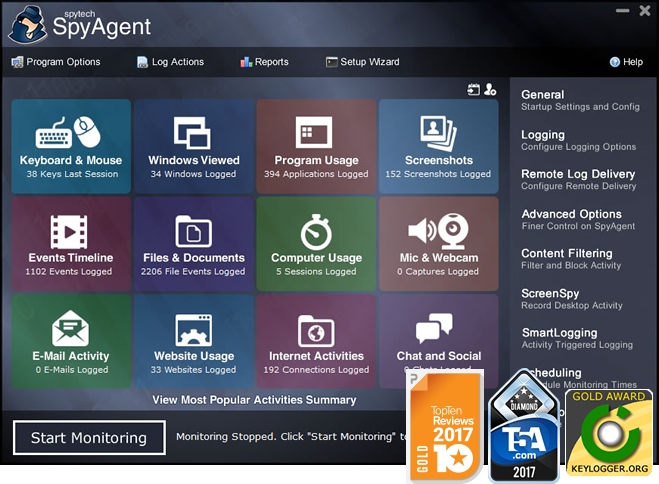The width and height of the screenshot is (659, 484).
Task: Click '0 E-Mails Logged' text
Action: coord(72,370)
